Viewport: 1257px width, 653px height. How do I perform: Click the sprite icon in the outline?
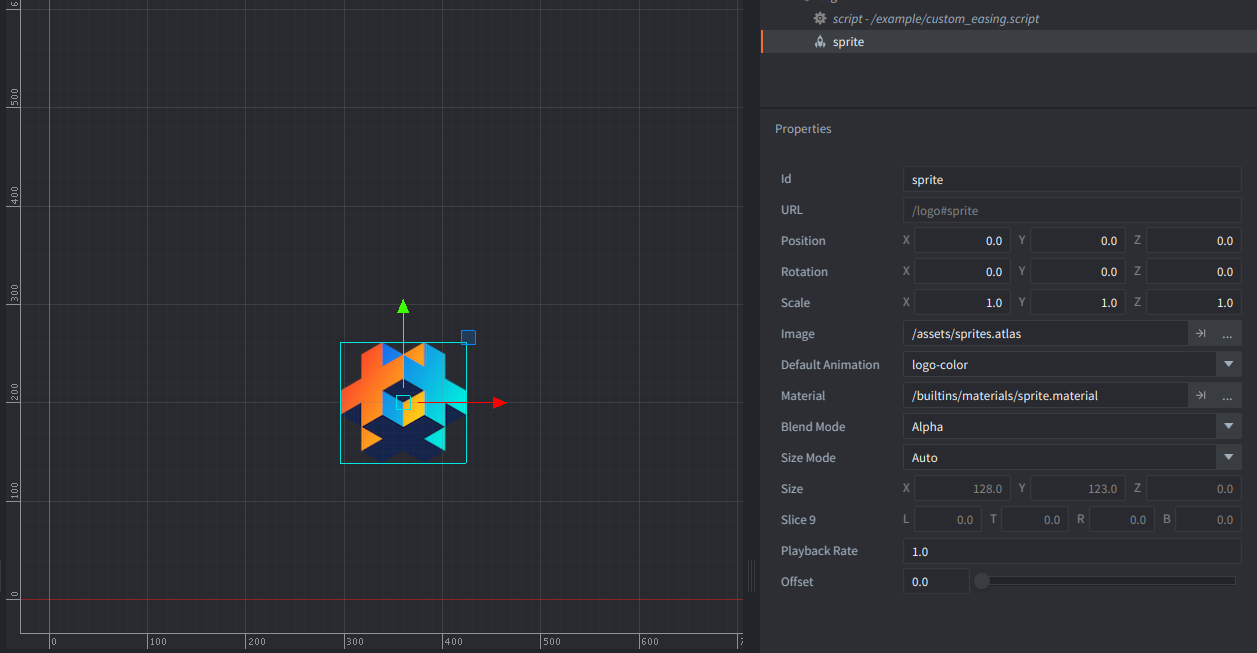pos(820,42)
